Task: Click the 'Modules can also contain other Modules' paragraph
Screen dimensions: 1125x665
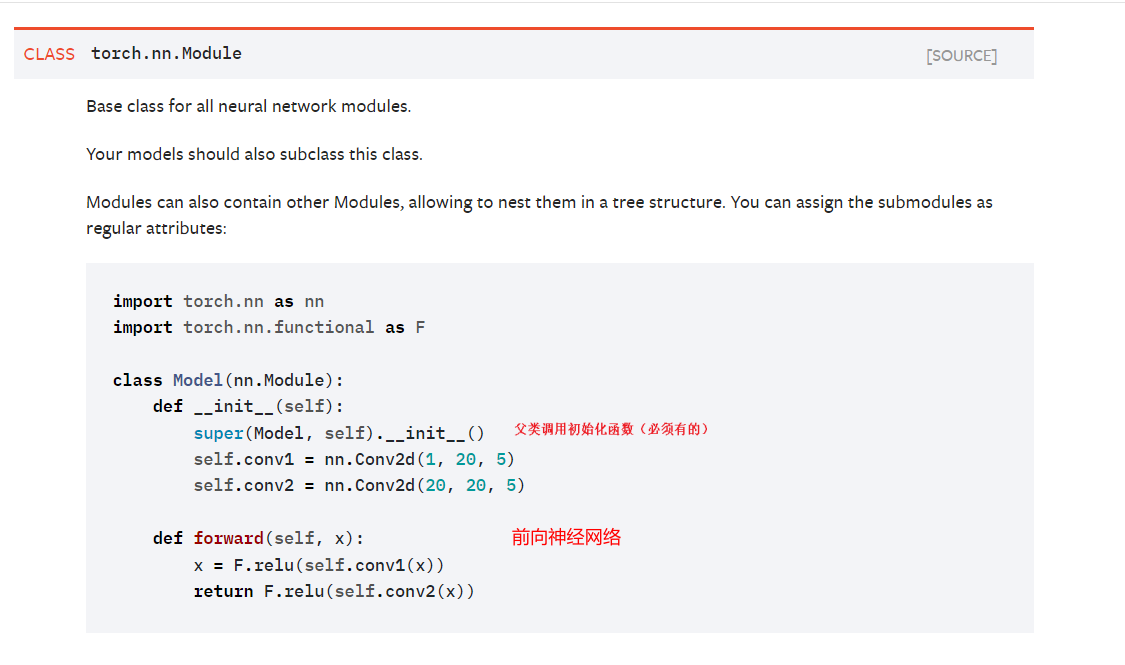Action: [x=538, y=202]
